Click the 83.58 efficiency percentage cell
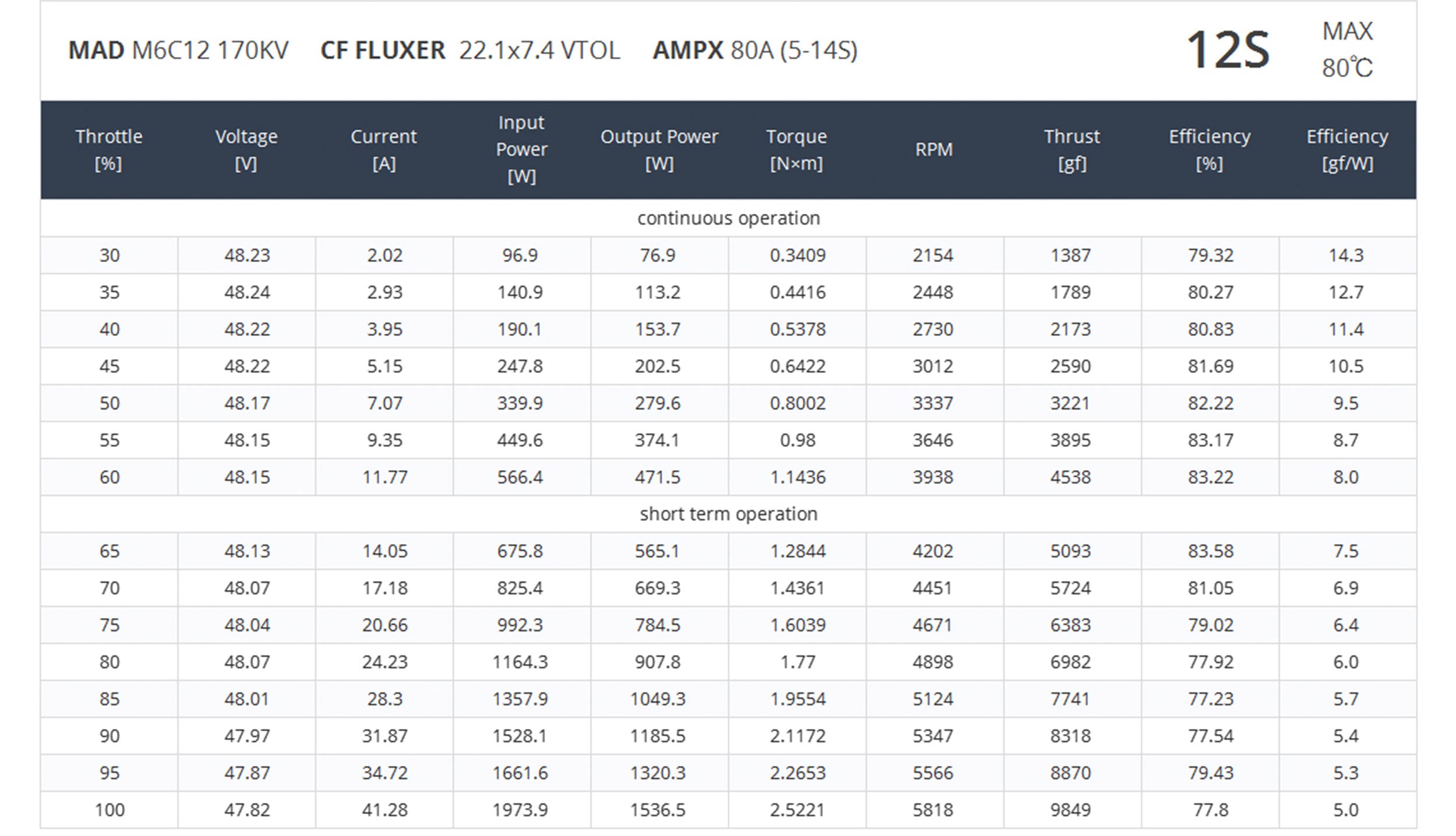Screen dimensions: 1456x836 (x=1210, y=551)
